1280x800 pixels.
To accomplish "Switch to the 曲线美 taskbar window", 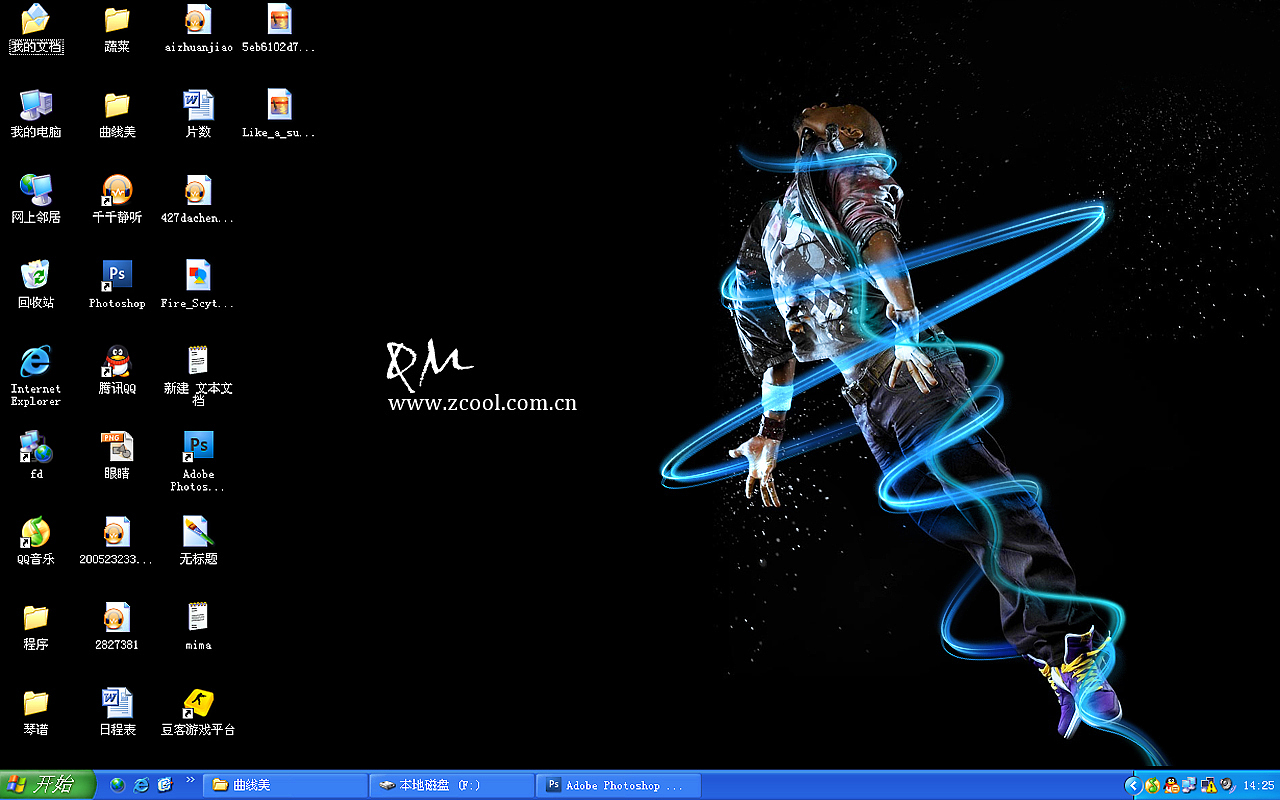I will coord(285,786).
